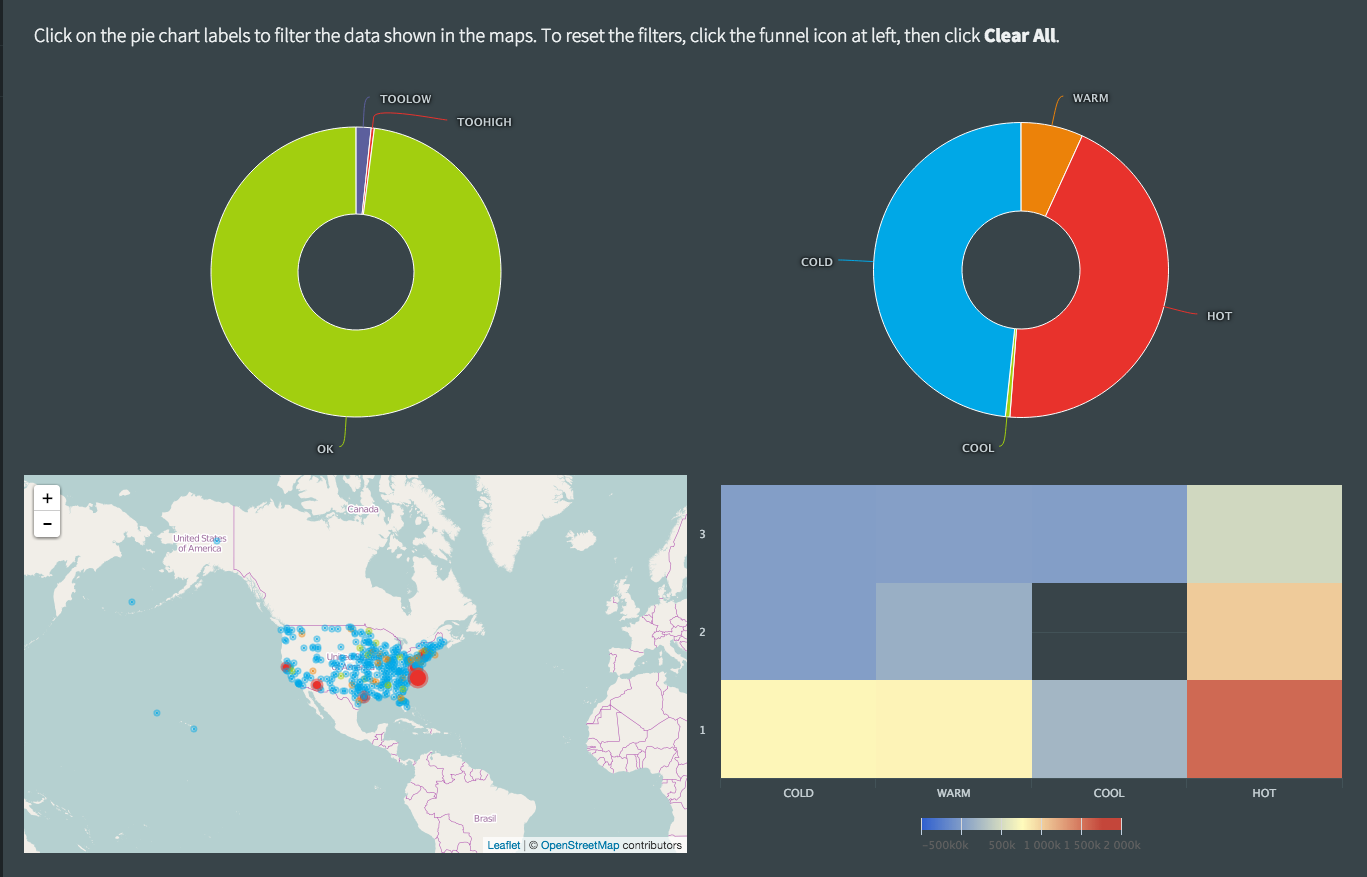Viewport: 1367px width, 877px height.
Task: Click the heatmap color scale legend
Action: coord(1021,826)
